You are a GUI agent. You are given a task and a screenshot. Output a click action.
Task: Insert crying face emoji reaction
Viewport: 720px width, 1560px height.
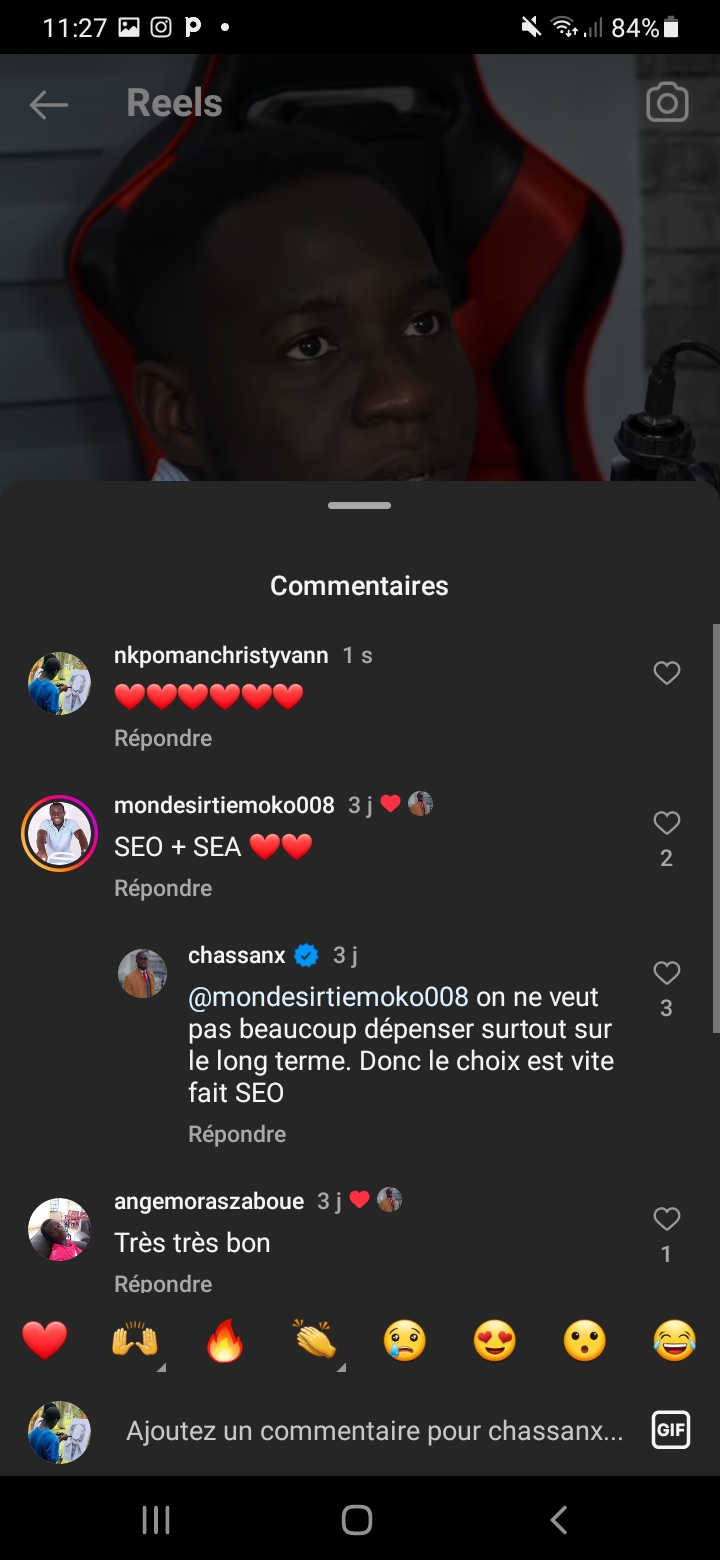point(405,1340)
